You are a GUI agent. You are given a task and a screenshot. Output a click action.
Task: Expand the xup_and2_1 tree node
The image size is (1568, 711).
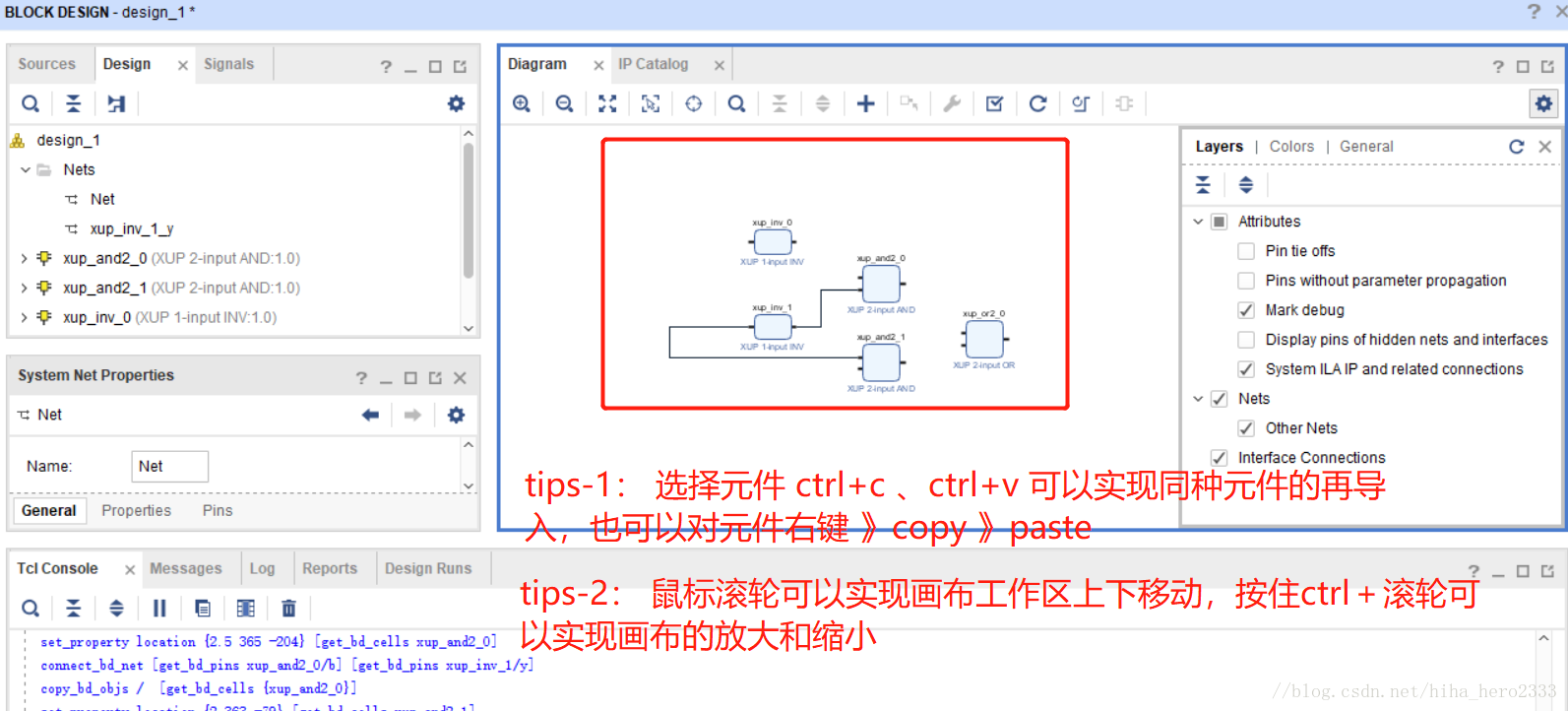click(x=25, y=288)
